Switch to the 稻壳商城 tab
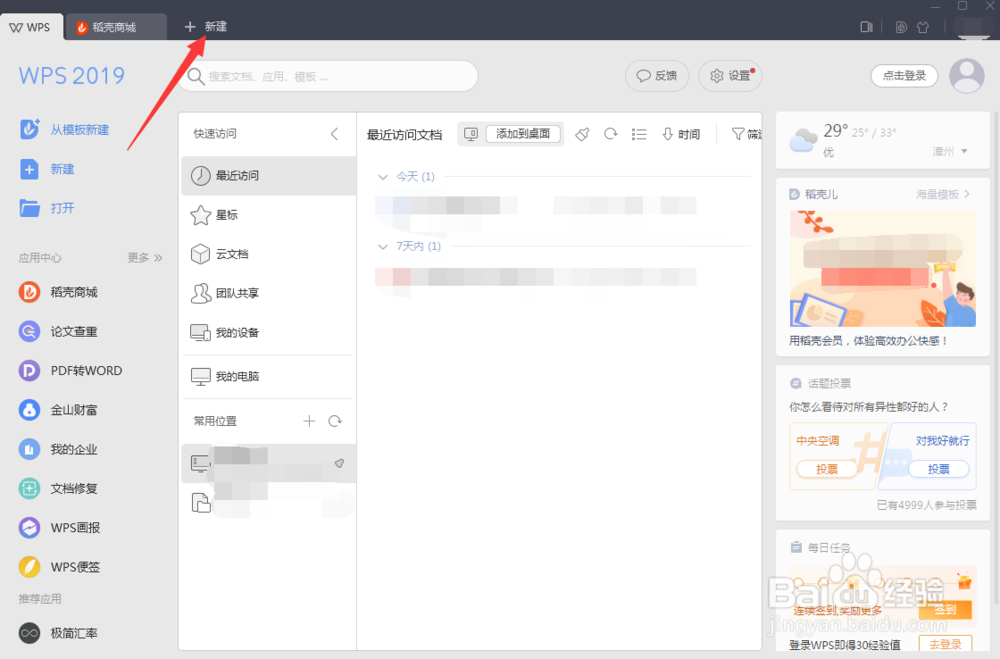 [116, 27]
